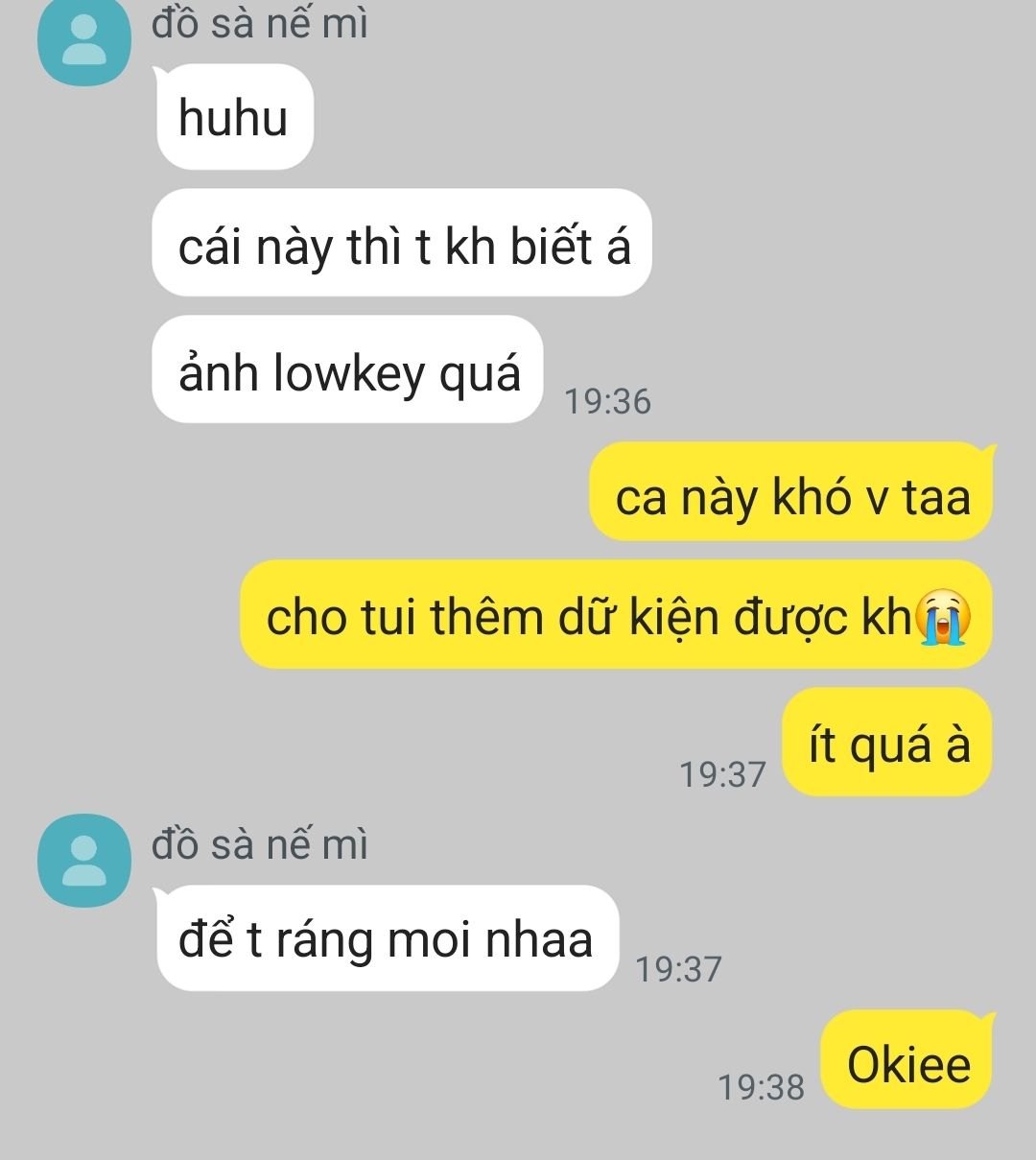Tap the 'ảnh lowkey quá' message bubble
Viewport: 1036px width, 1160px height.
348,369
